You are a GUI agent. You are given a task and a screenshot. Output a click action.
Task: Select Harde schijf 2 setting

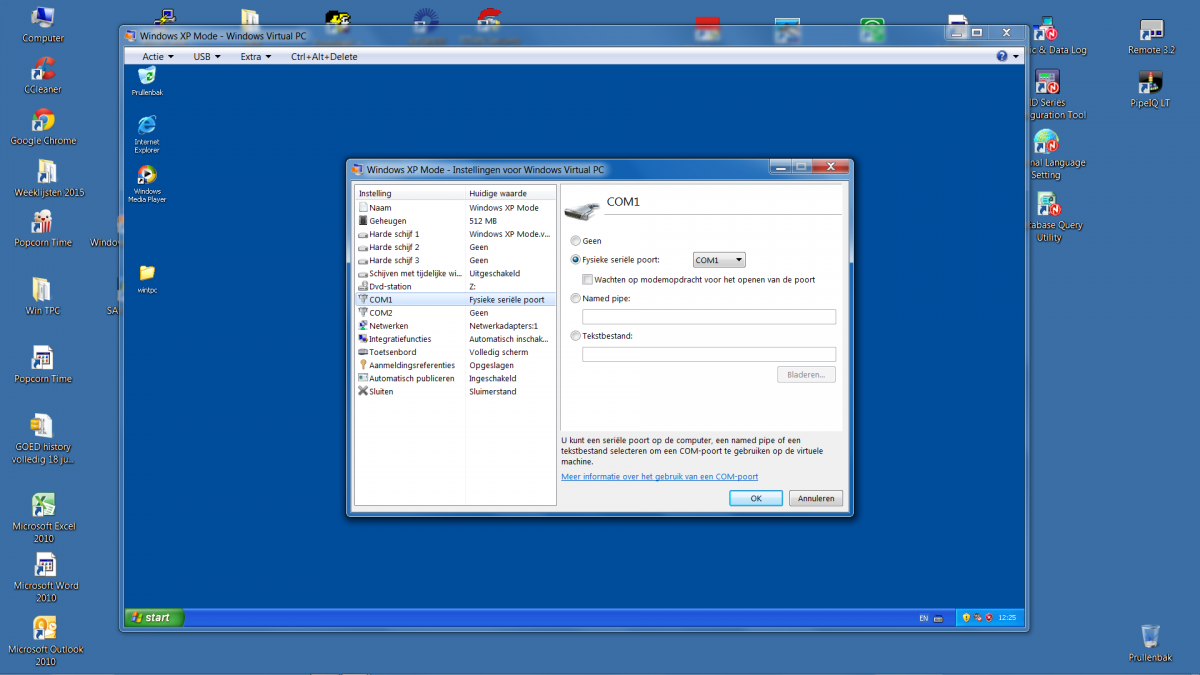(455, 247)
